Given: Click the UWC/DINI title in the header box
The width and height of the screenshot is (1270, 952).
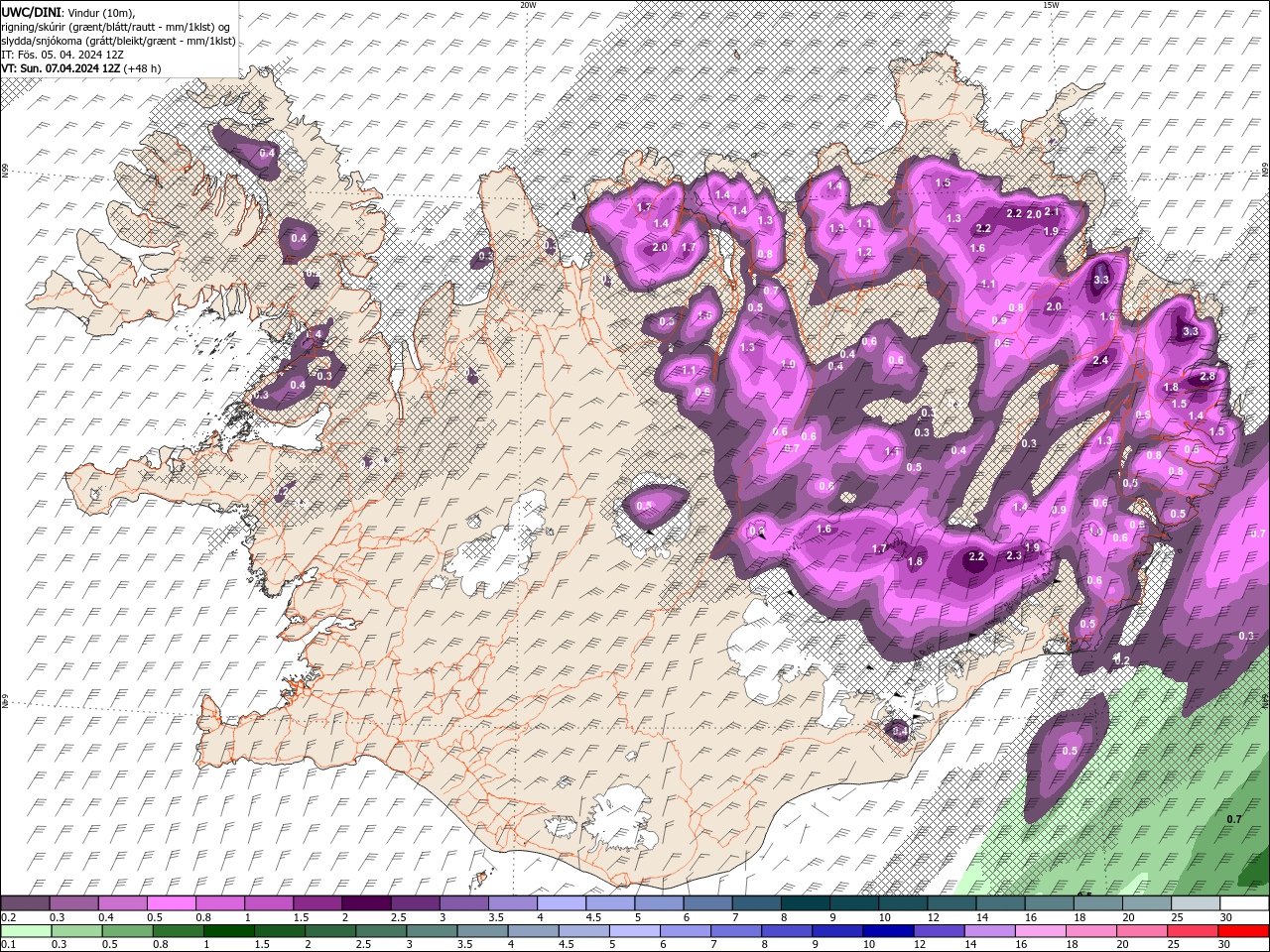Looking at the screenshot, I should tap(32, 12).
